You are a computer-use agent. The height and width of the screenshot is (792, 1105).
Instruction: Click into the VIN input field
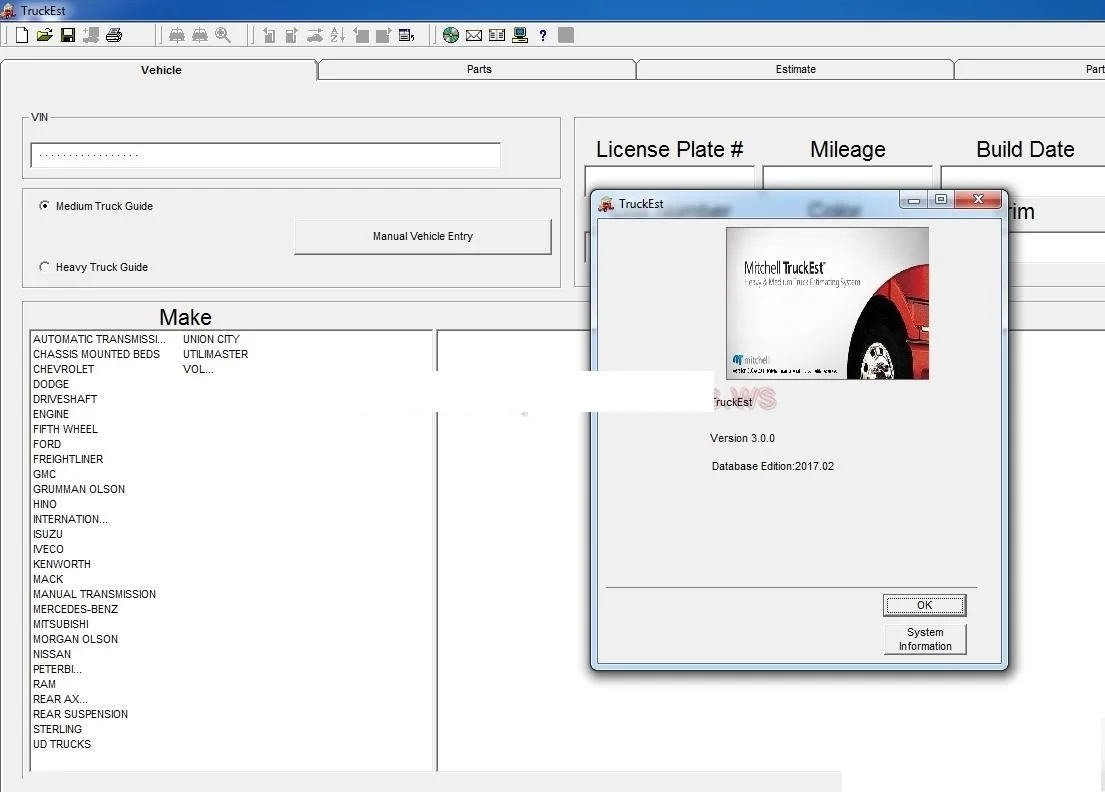point(266,155)
